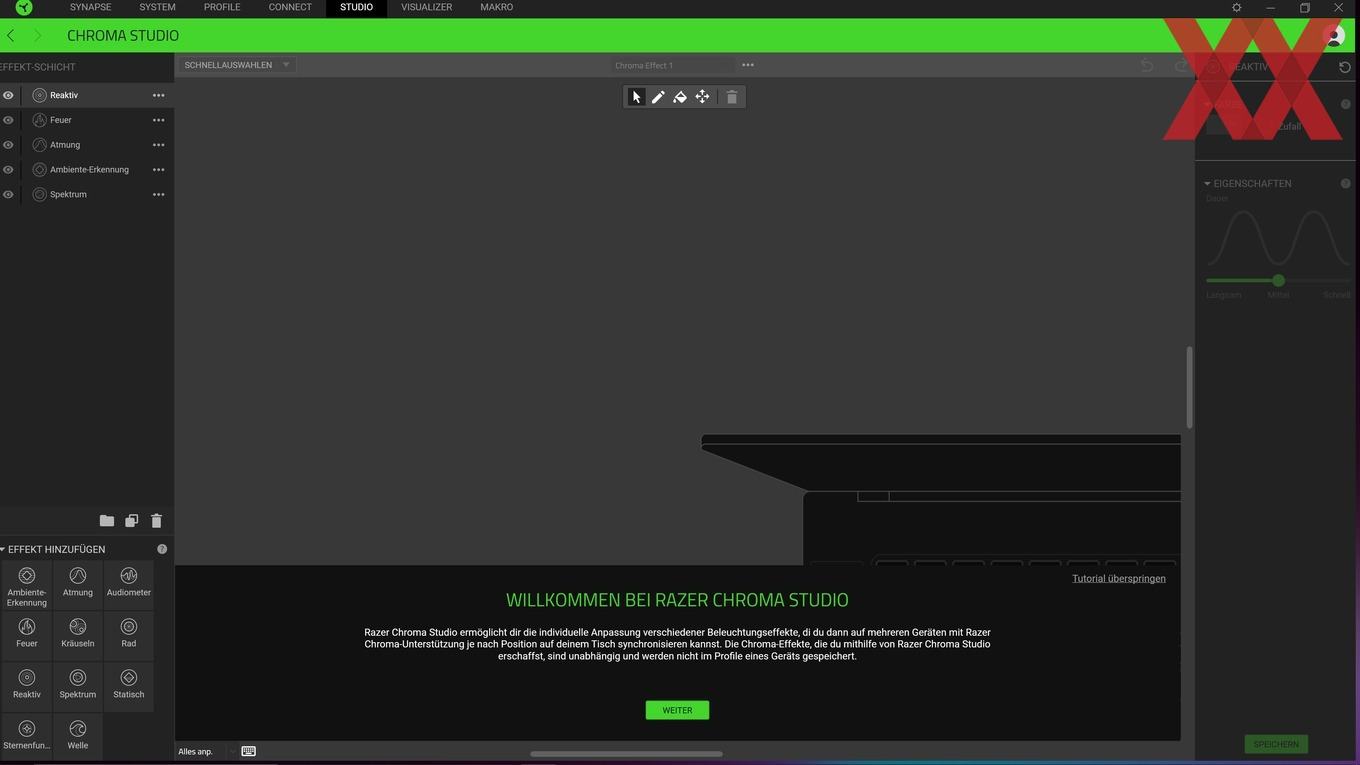Duplicate the selected effect layer
Image resolution: width=1360 pixels, height=765 pixels.
tap(131, 521)
